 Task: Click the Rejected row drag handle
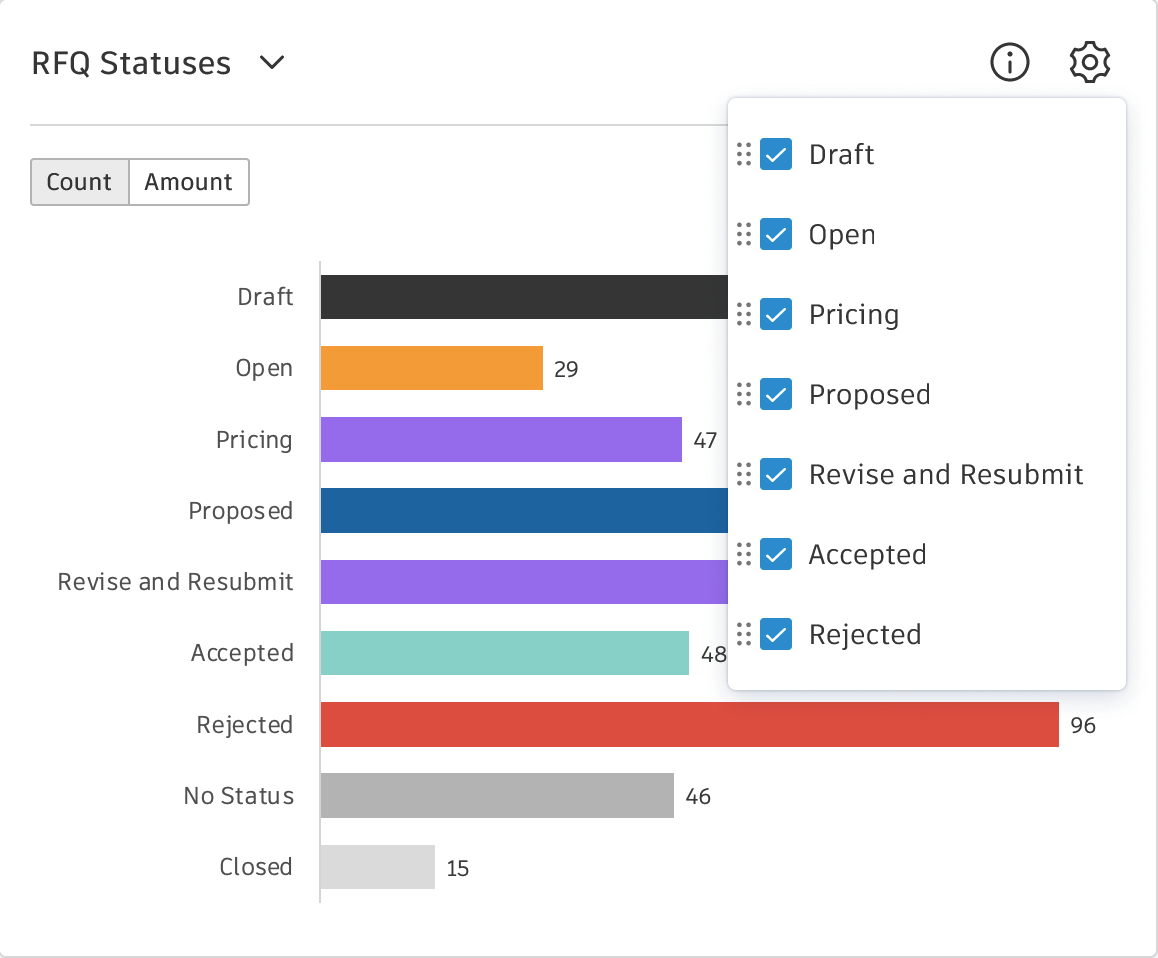(x=743, y=634)
